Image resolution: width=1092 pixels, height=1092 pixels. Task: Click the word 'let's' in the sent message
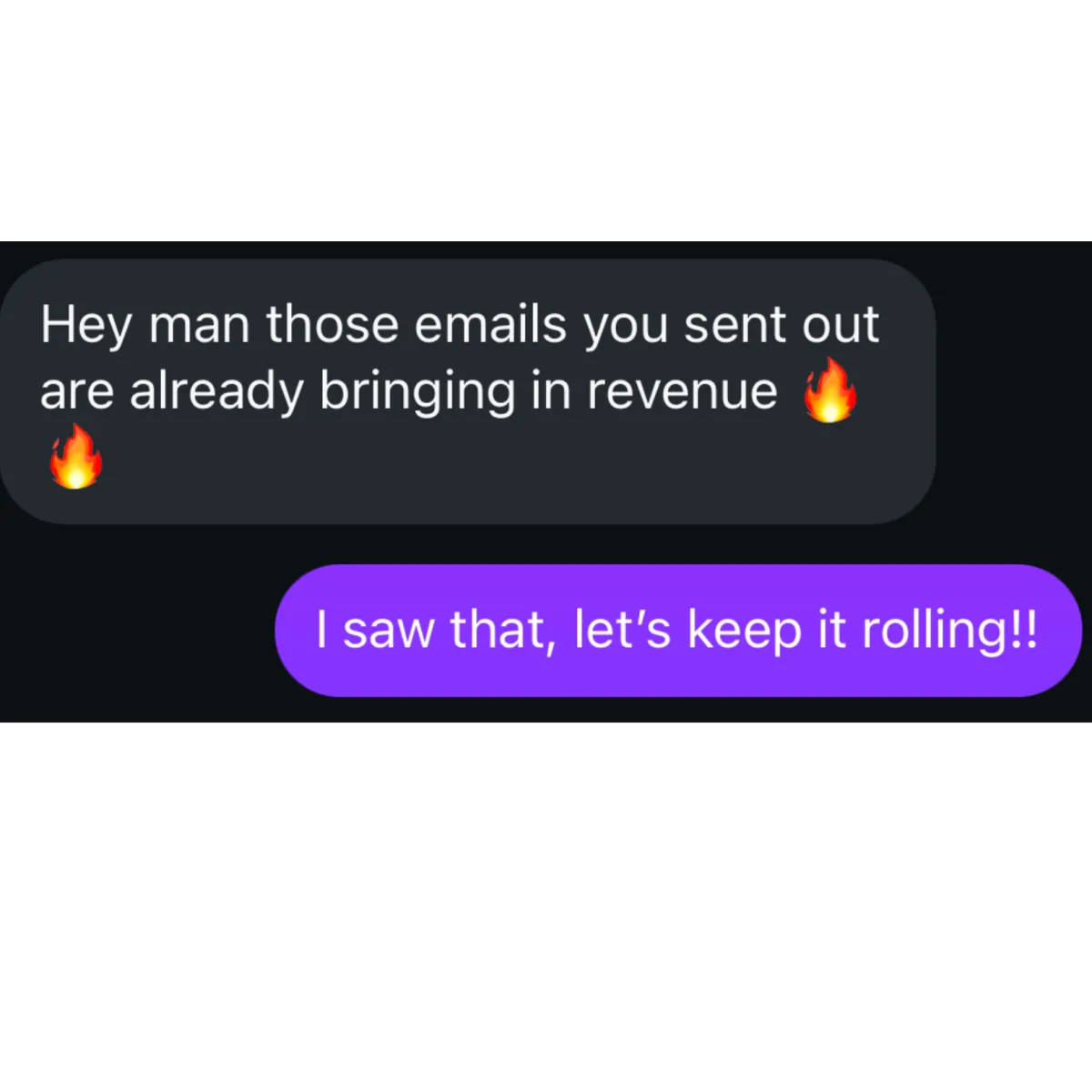point(622,630)
